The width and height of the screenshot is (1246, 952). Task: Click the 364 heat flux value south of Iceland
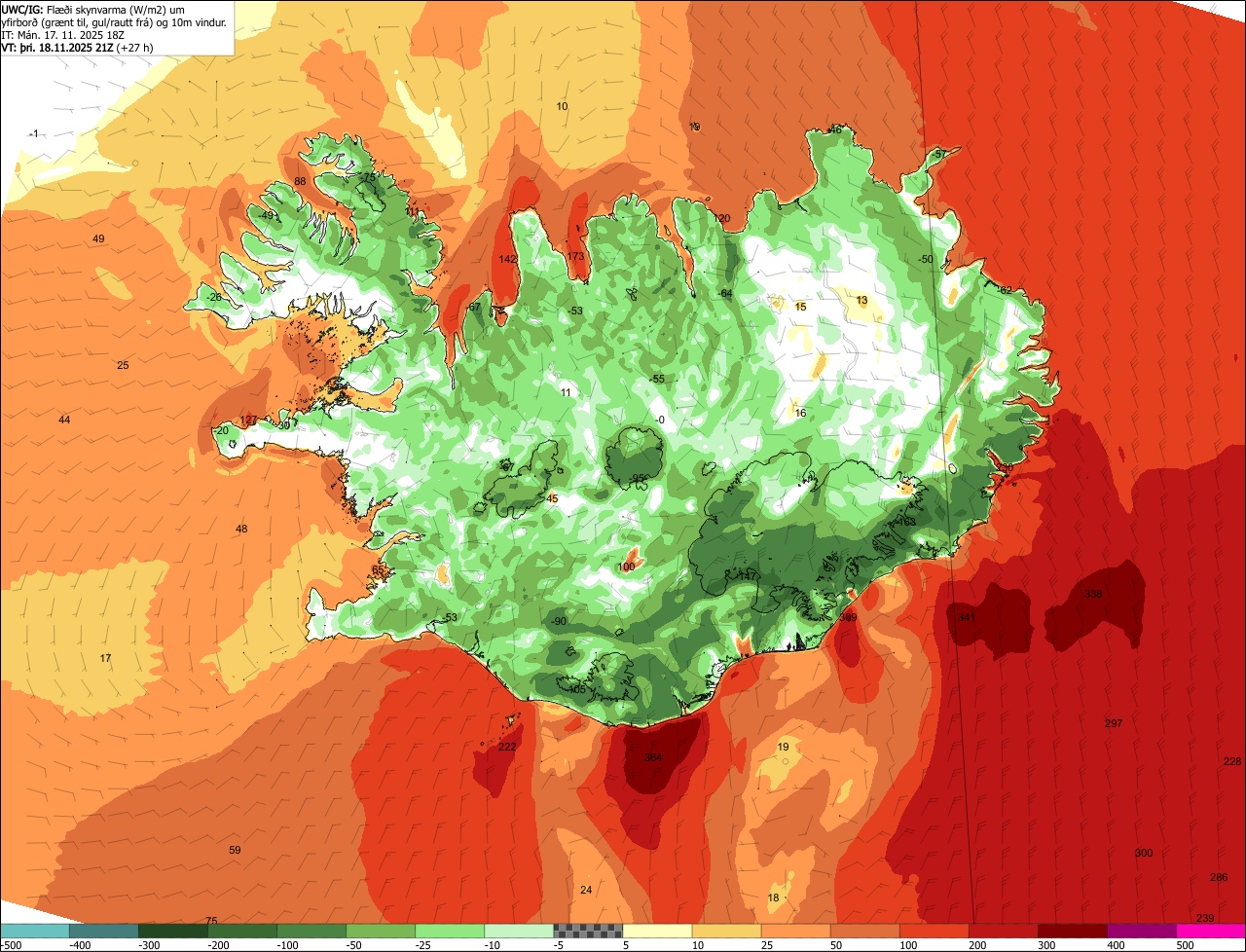point(653,757)
